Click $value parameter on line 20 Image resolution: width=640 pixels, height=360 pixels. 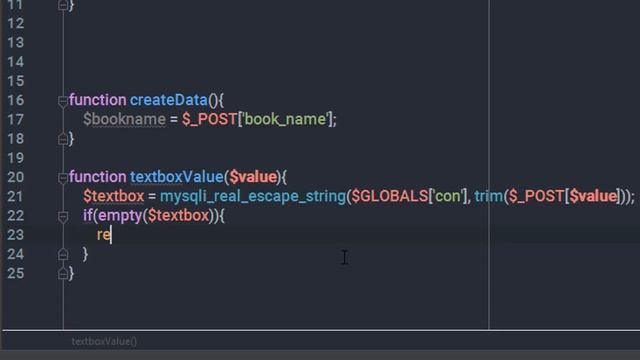coord(253,177)
